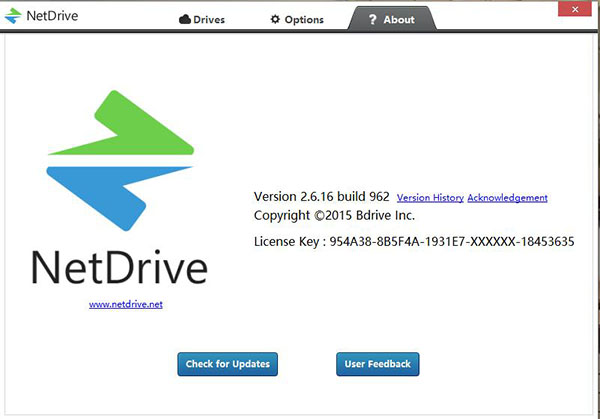Click the NetDrive title text in title bar
Screen dimensions: 600x419
(x=52, y=16)
